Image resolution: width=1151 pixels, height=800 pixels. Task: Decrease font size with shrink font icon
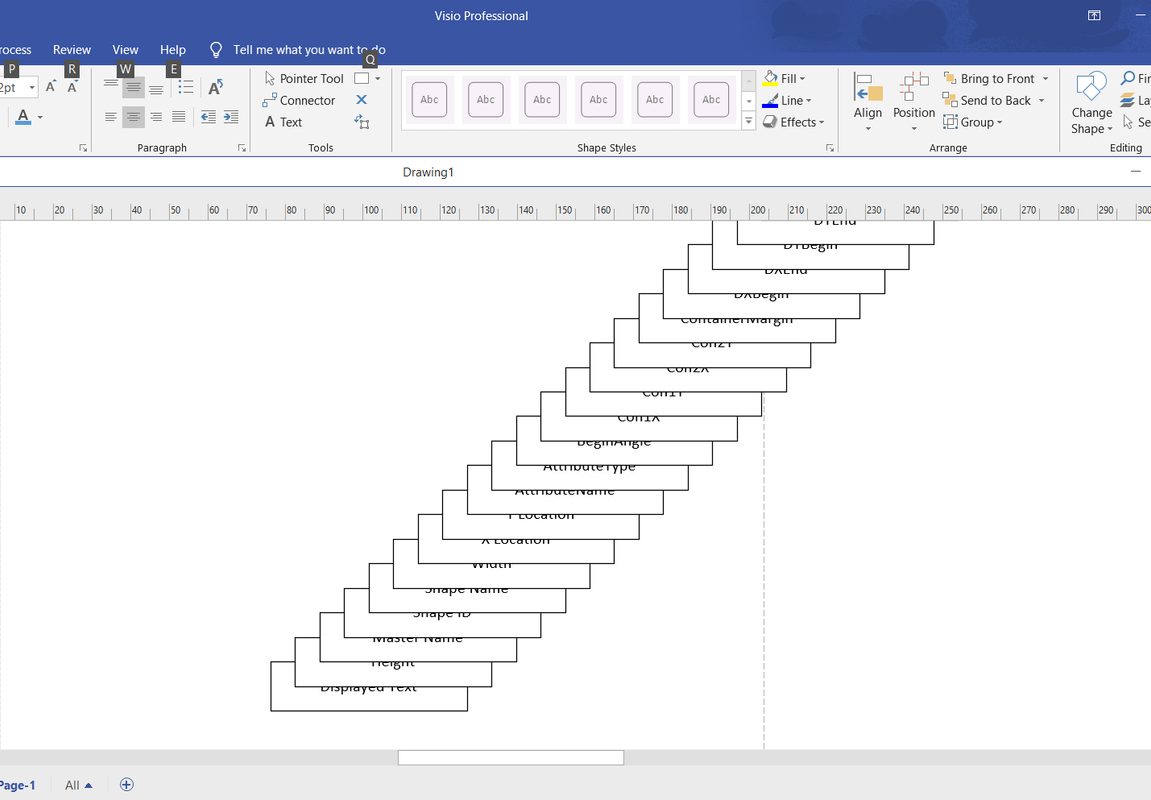point(73,87)
